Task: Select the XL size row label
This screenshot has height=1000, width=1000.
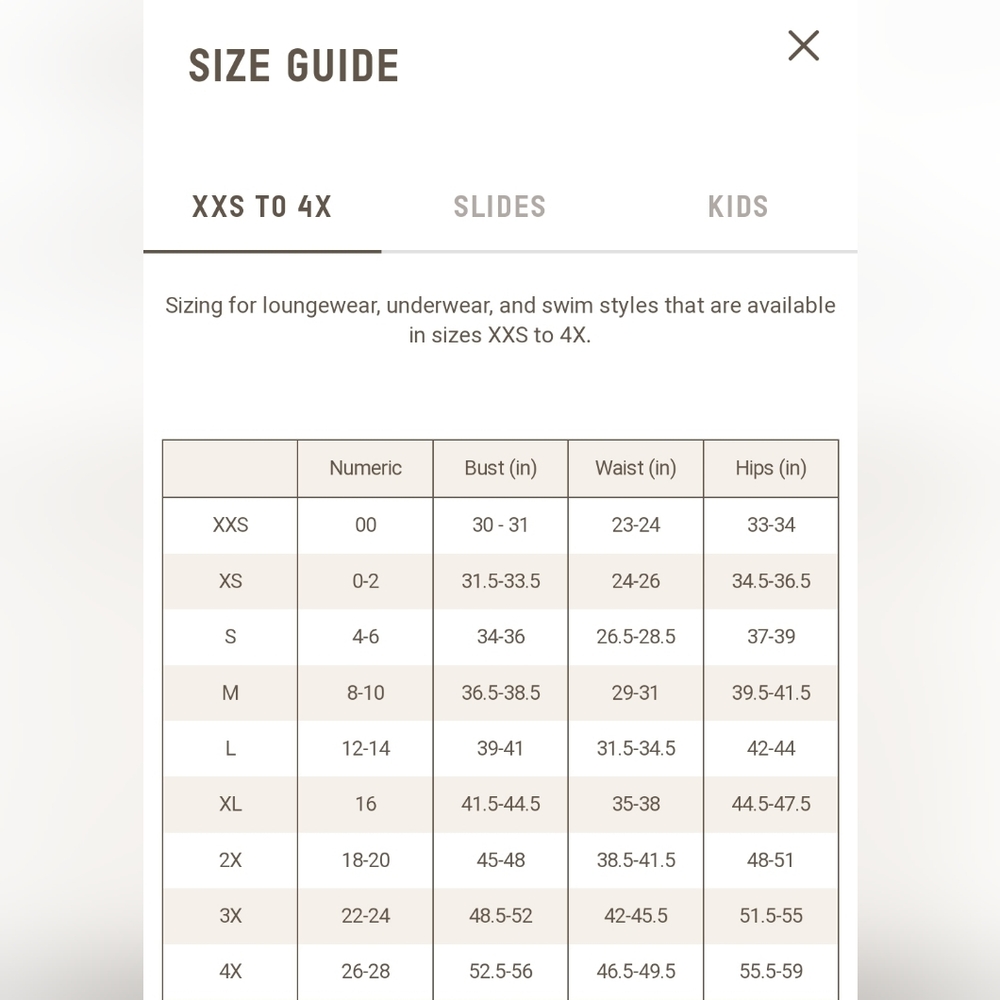Action: coord(230,804)
